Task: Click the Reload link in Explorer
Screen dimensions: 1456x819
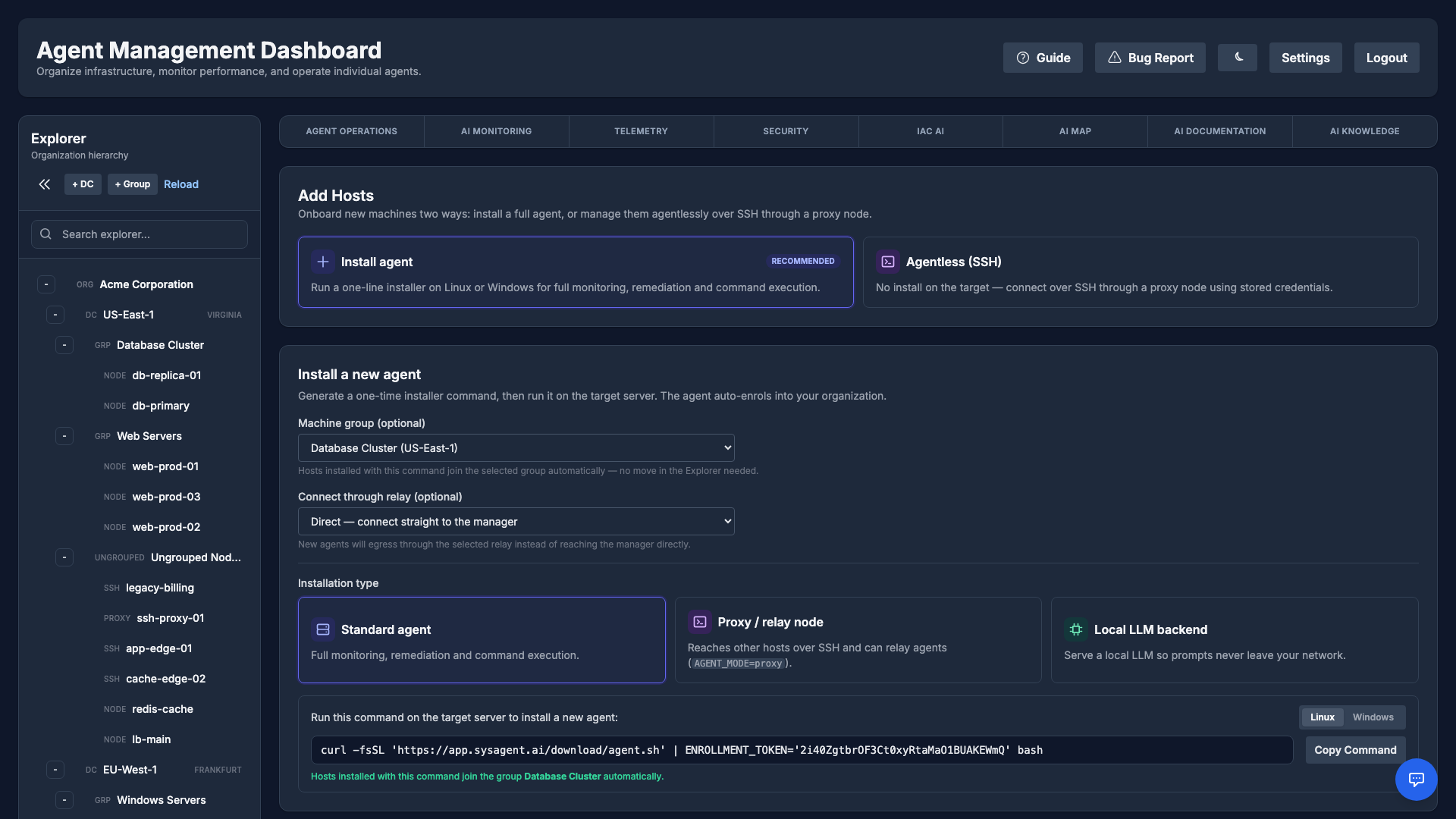Action: tap(181, 184)
